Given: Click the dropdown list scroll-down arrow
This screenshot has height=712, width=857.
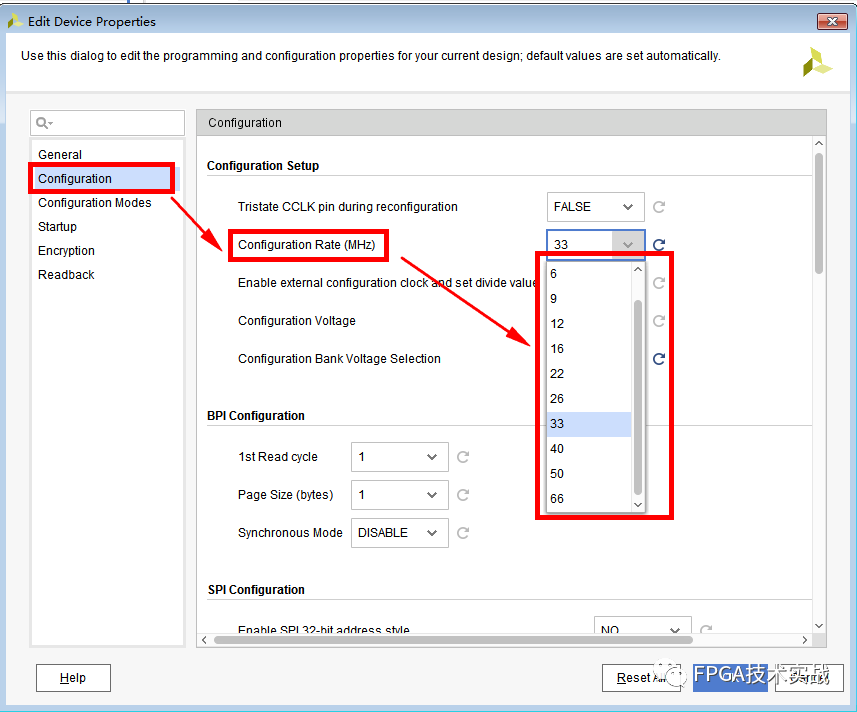Looking at the screenshot, I should pyautogui.click(x=638, y=505).
